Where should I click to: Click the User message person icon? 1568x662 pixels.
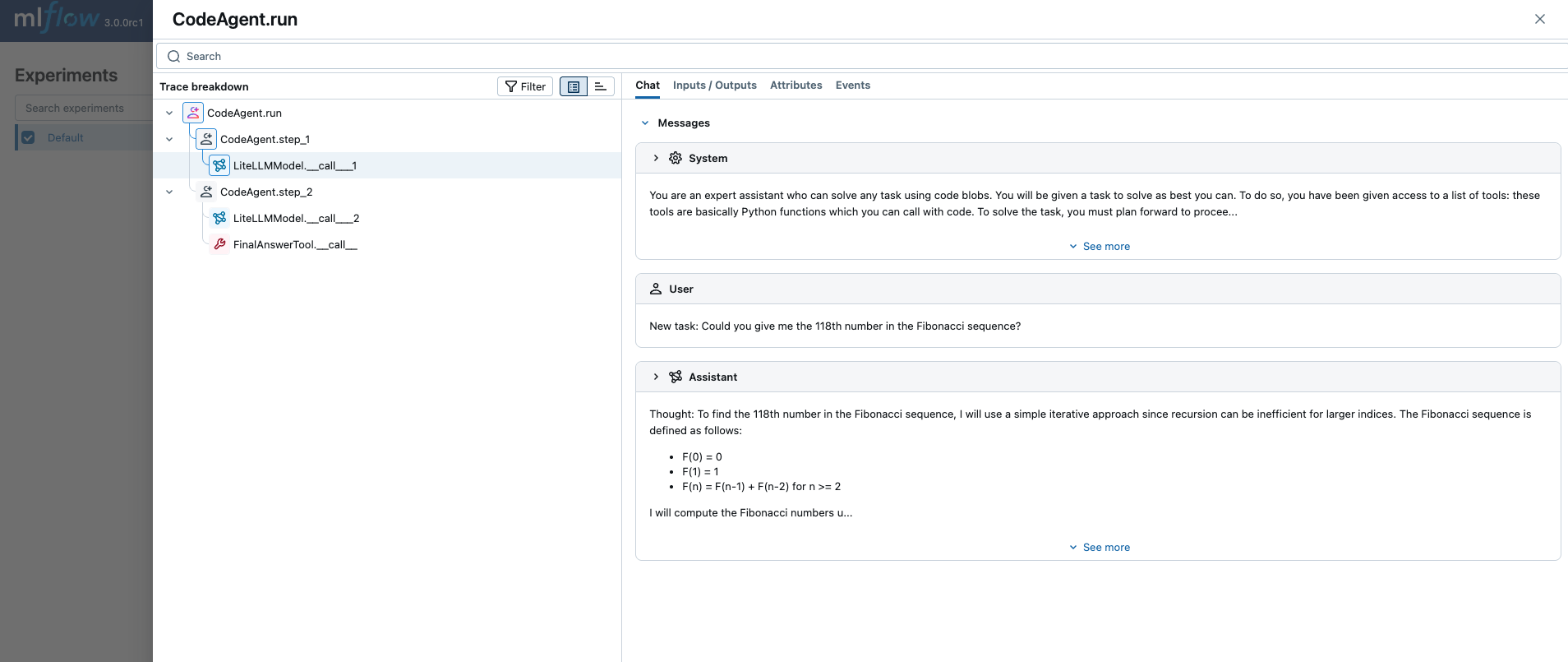point(656,289)
